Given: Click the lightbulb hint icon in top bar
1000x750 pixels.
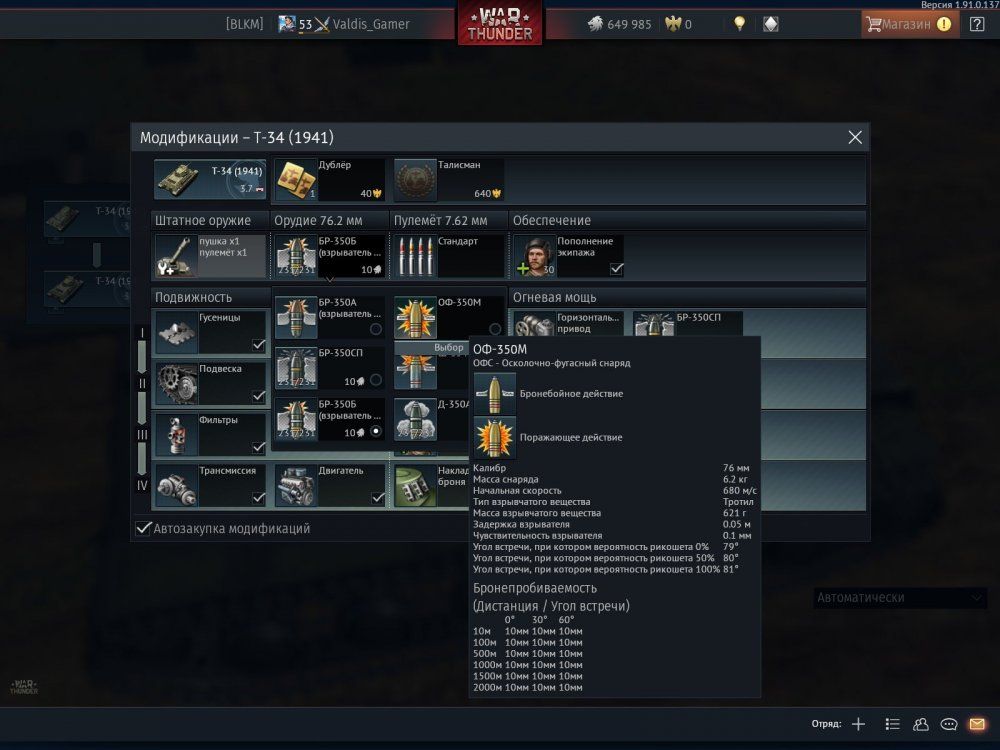Looking at the screenshot, I should point(739,24).
